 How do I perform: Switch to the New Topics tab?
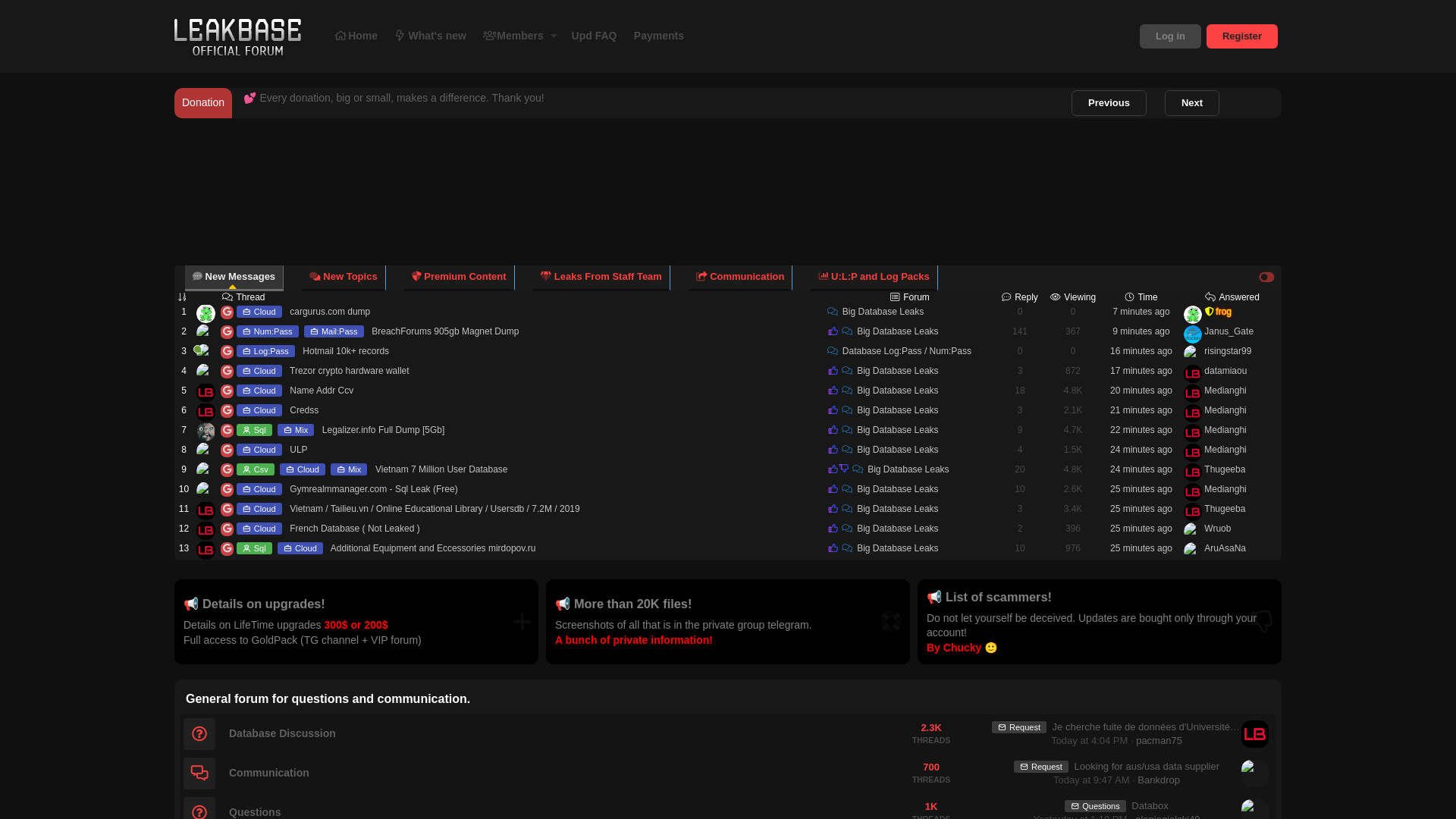point(344,277)
